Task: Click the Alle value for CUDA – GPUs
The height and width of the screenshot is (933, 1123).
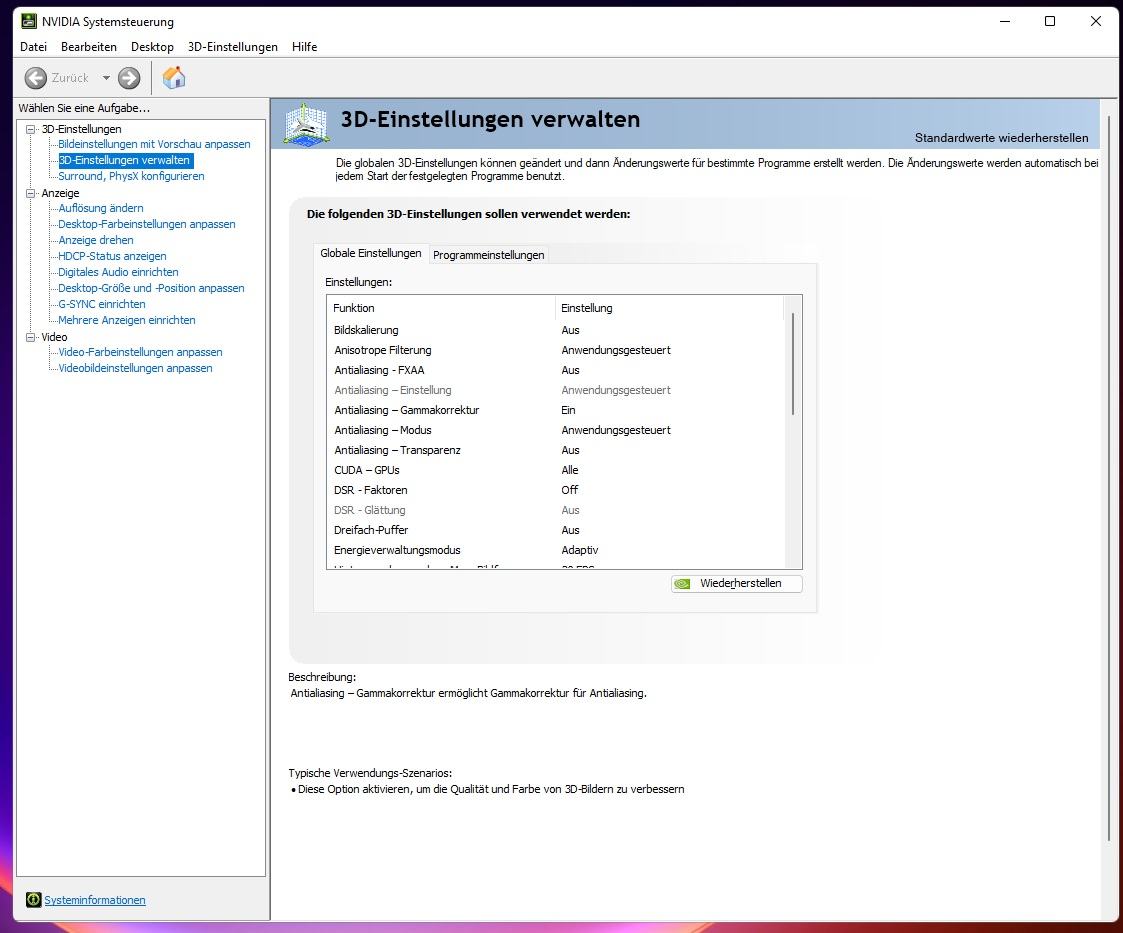Action: [x=569, y=470]
